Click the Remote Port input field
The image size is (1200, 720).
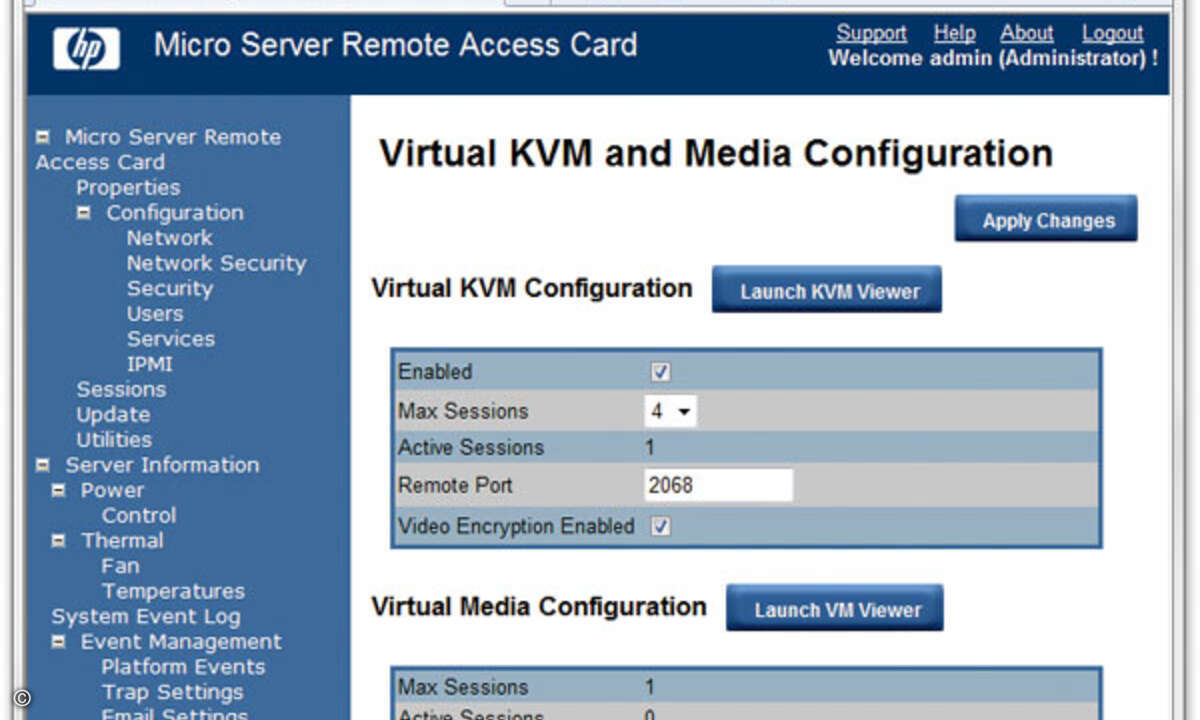click(718, 485)
